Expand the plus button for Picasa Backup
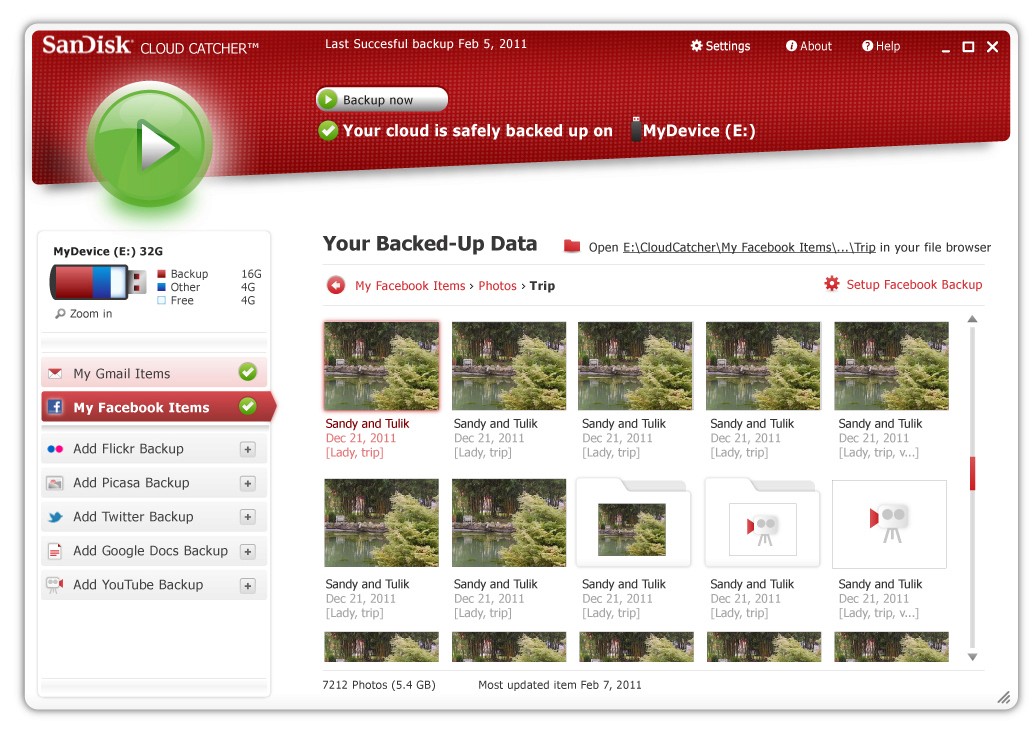 coord(247,483)
